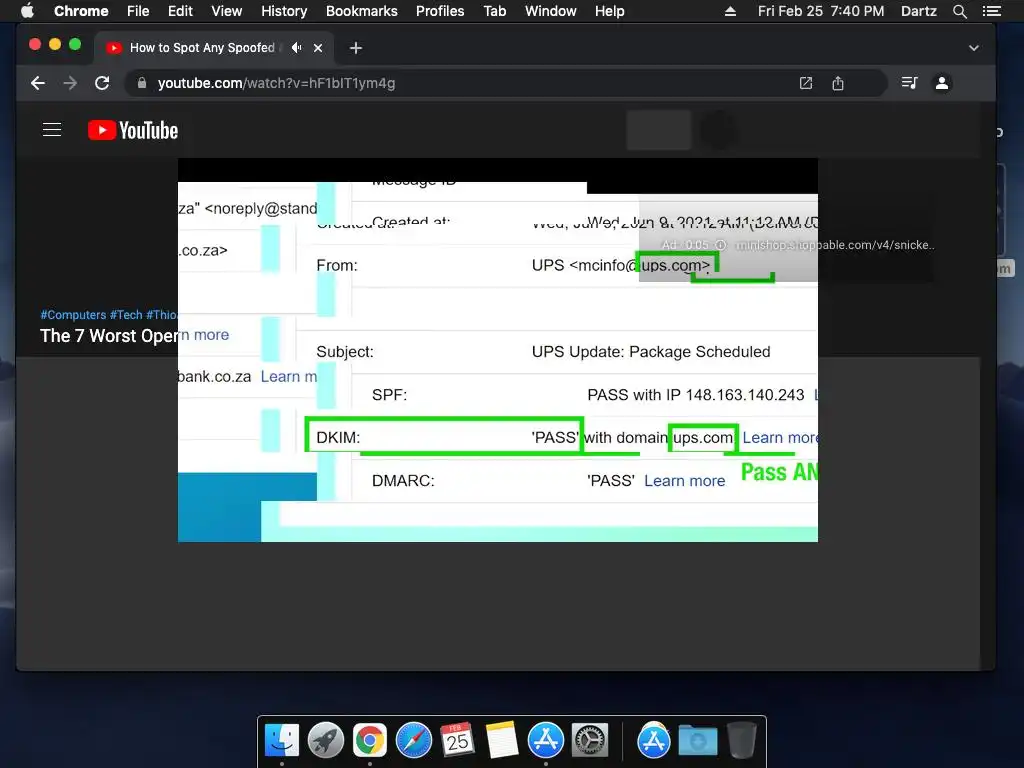
Task: Open the Profiles menu
Action: point(440,11)
